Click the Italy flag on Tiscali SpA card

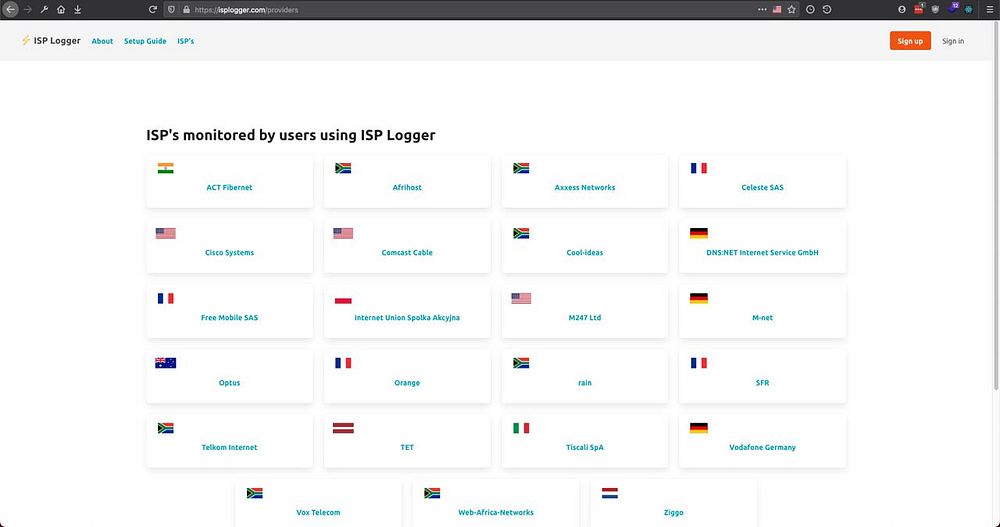click(x=521, y=428)
